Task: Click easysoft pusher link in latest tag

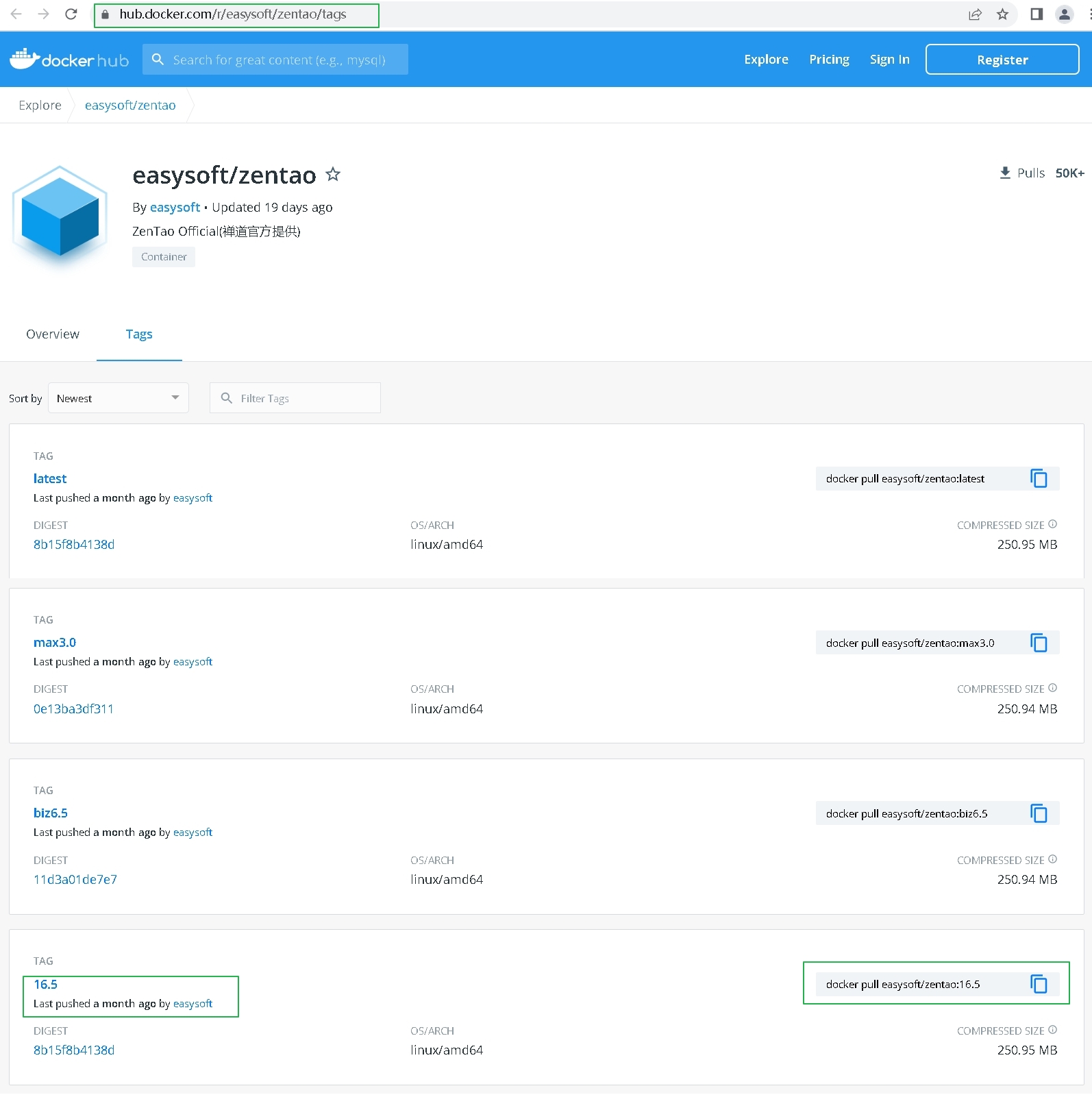Action: [193, 498]
